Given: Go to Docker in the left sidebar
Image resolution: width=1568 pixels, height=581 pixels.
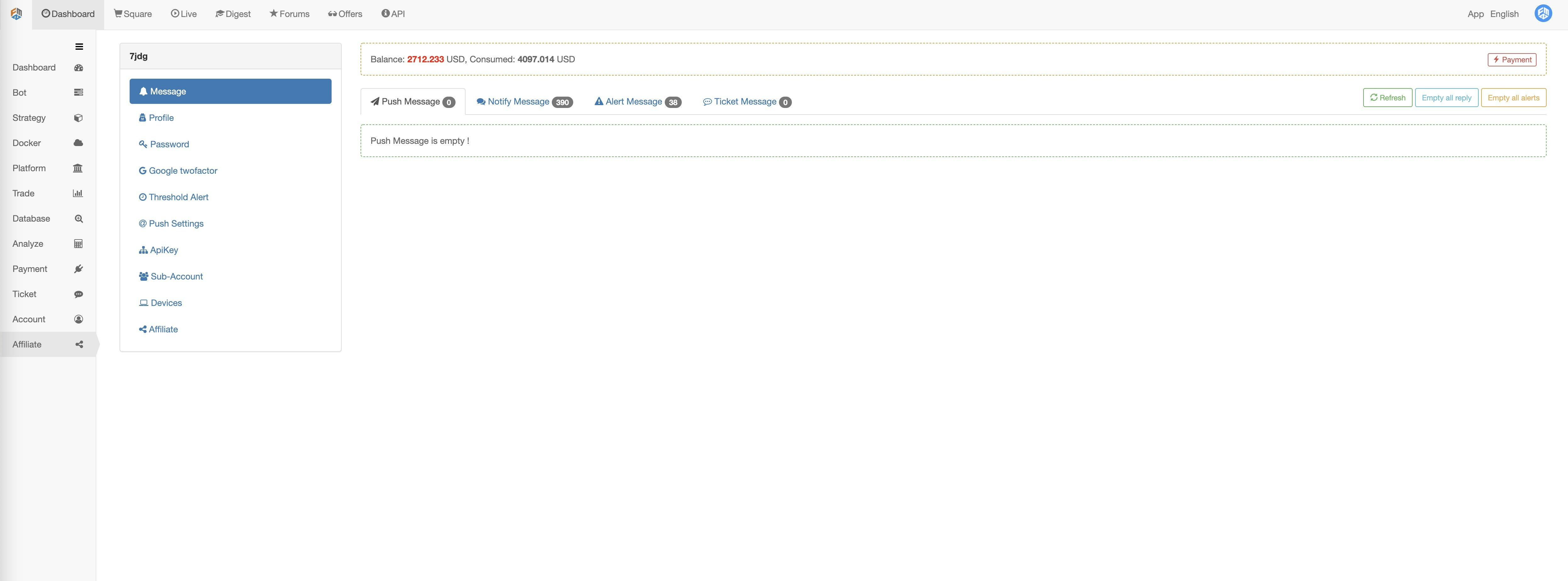Looking at the screenshot, I should [x=48, y=143].
